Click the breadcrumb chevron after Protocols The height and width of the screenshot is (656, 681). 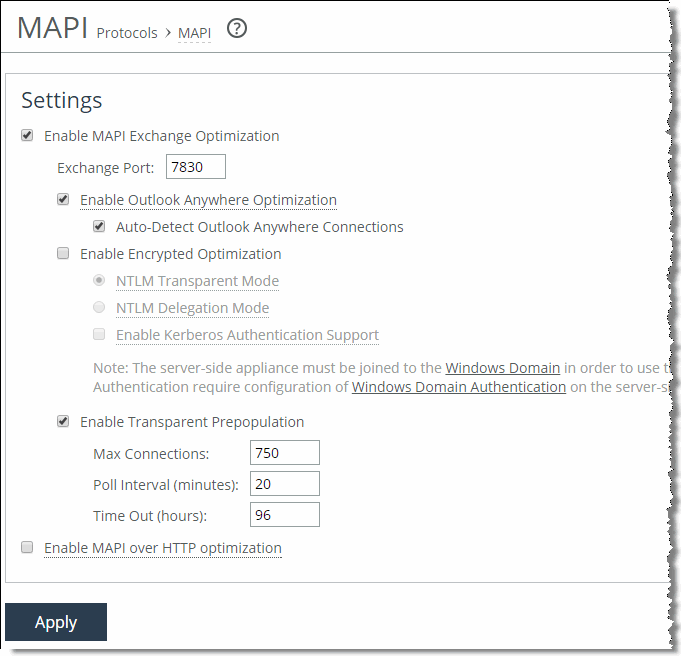168,33
